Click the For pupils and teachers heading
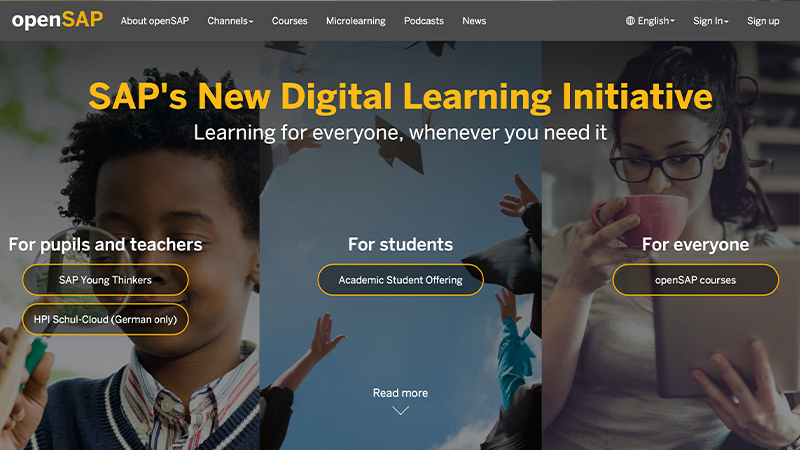The width and height of the screenshot is (800, 450). tap(106, 245)
